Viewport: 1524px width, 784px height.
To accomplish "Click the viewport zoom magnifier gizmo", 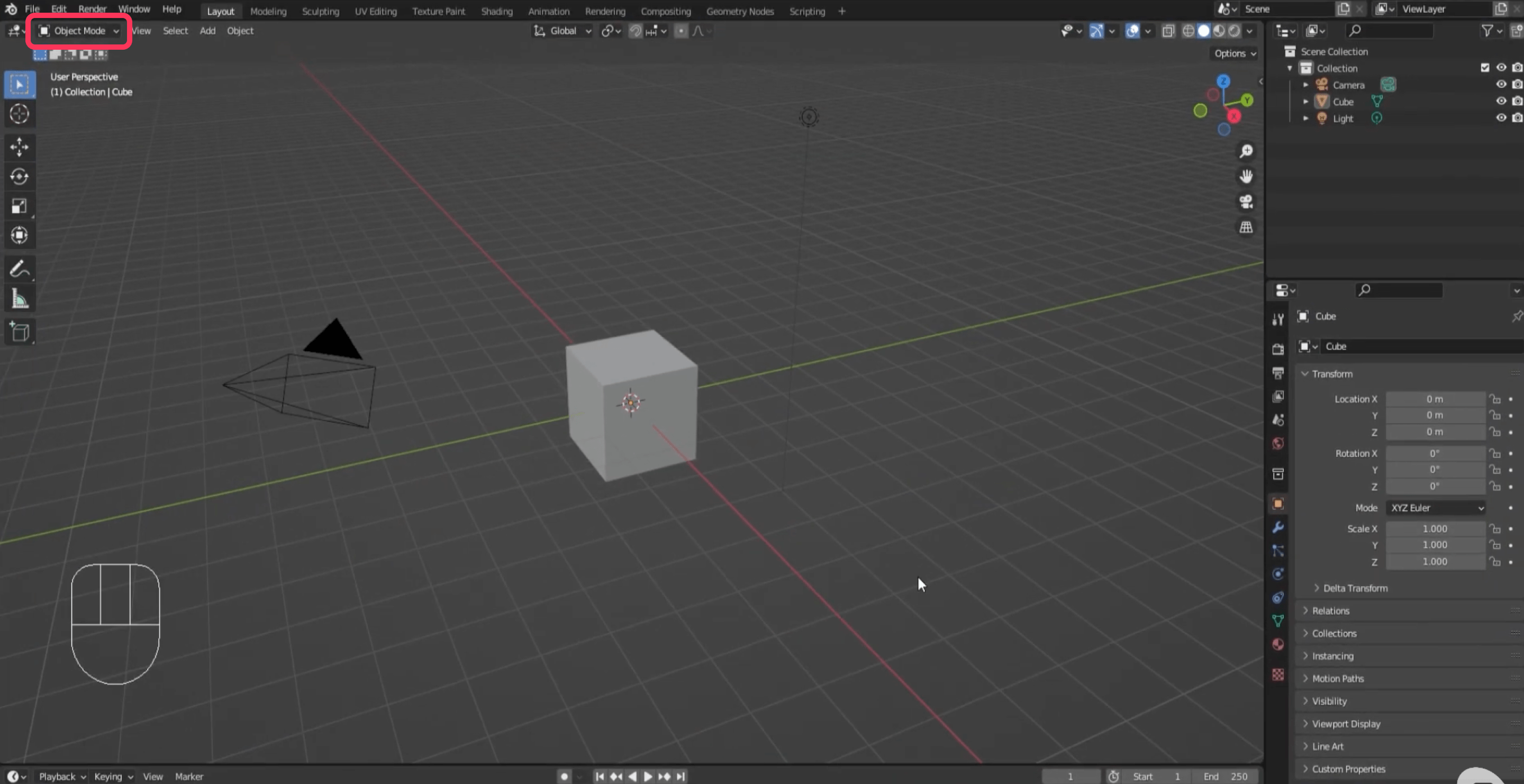I will pyautogui.click(x=1246, y=151).
